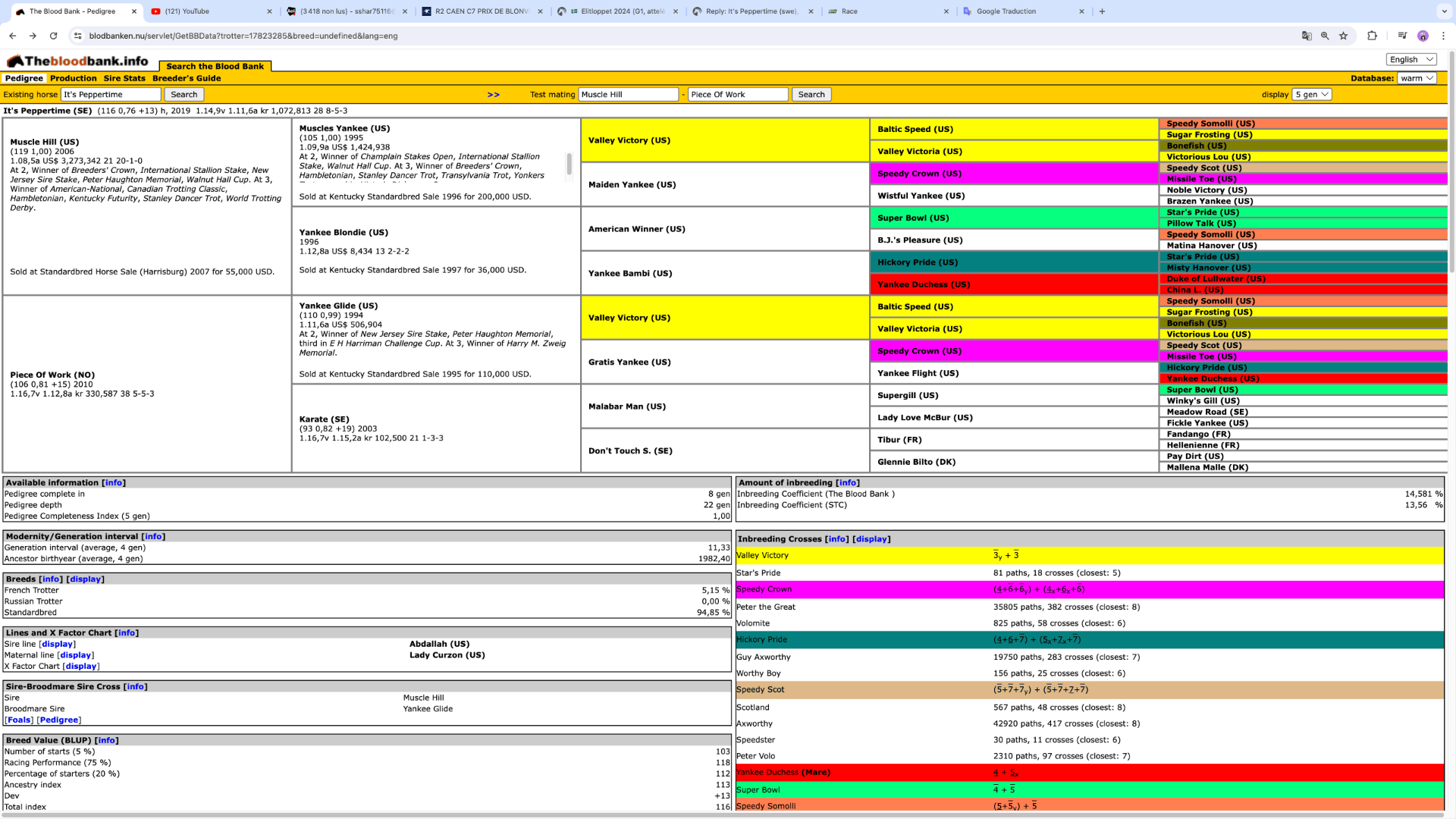Open Chrome three-dot menu

(1443, 36)
